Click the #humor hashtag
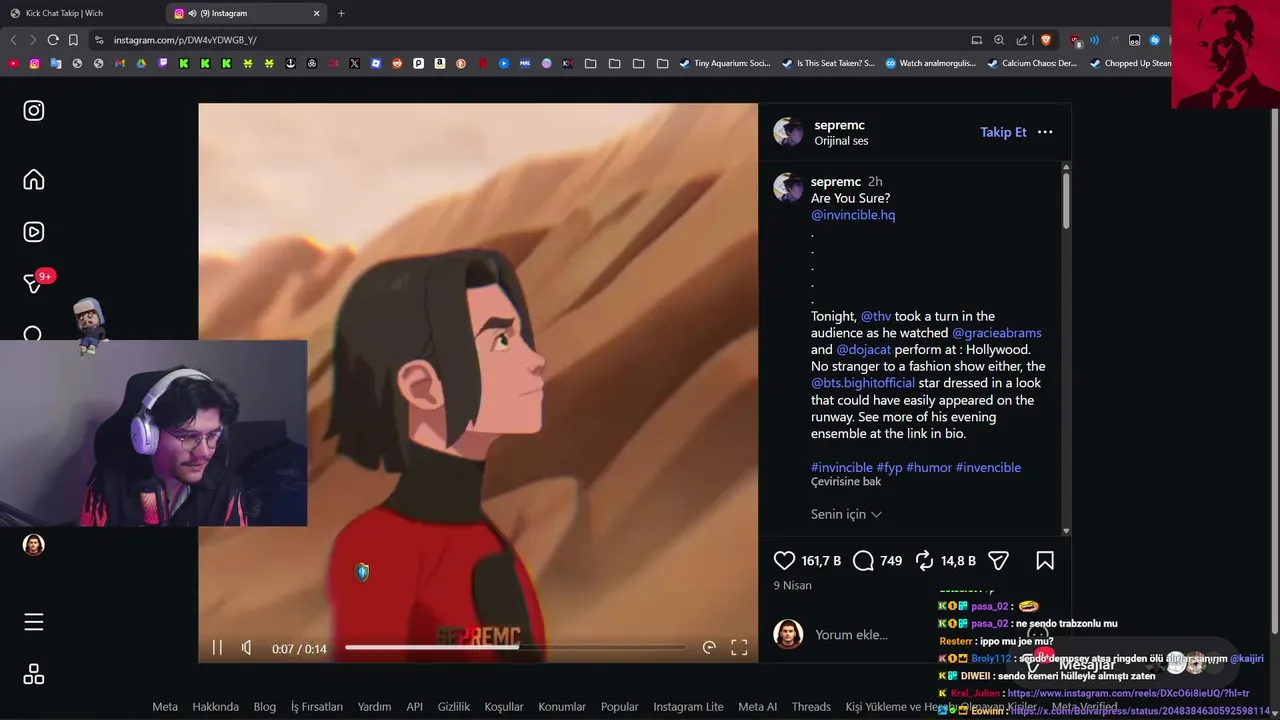 [929, 468]
